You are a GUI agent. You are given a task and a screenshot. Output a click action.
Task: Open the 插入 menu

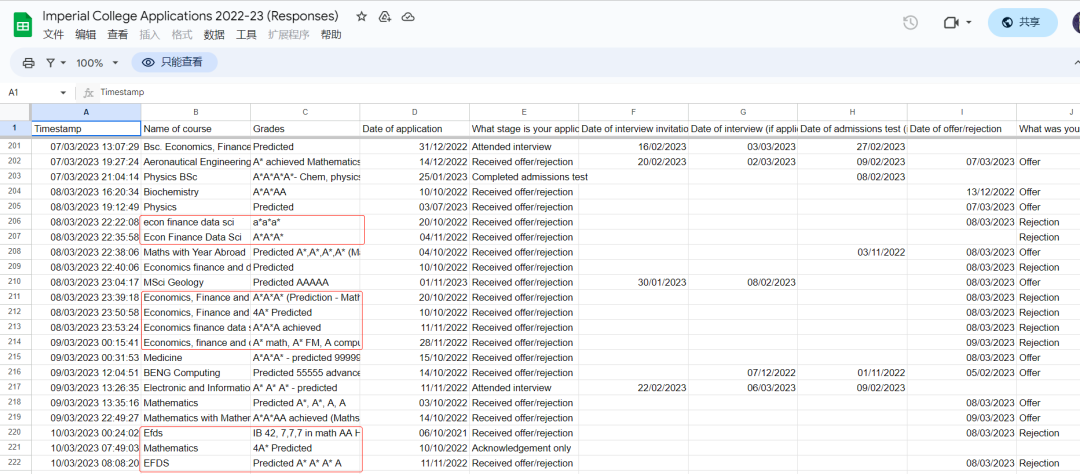coord(149,34)
